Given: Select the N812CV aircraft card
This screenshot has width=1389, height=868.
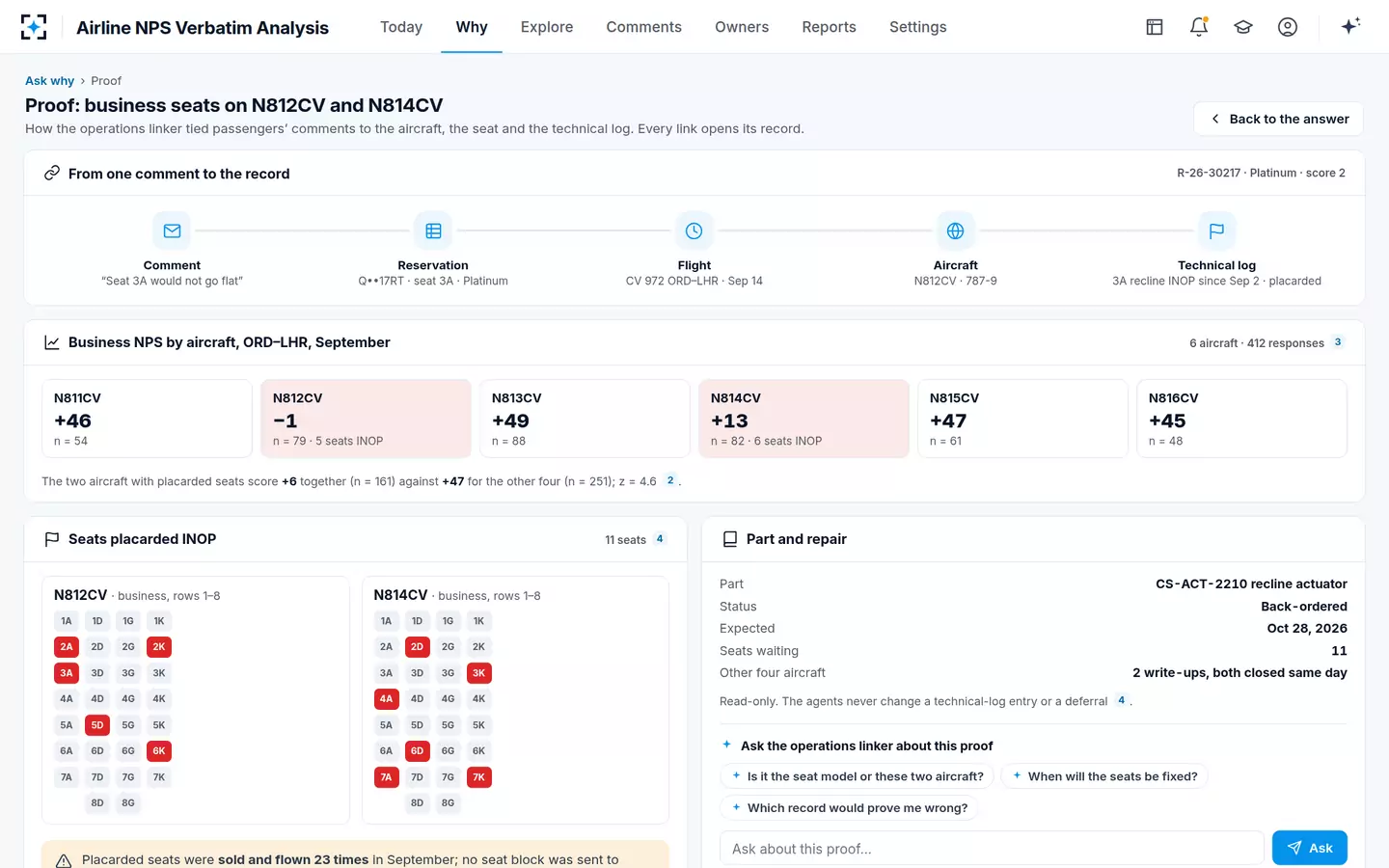Looking at the screenshot, I should pyautogui.click(x=366, y=419).
